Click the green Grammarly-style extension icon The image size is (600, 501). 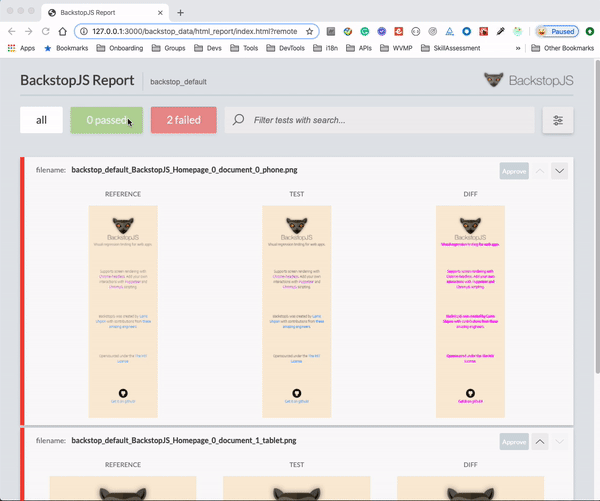click(365, 31)
